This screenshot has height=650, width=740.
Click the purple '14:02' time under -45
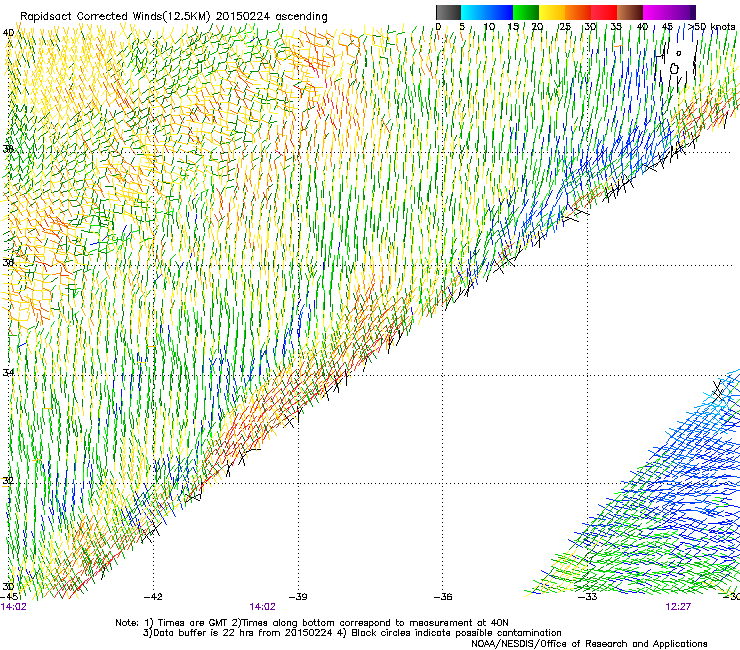pyautogui.click(x=14, y=607)
